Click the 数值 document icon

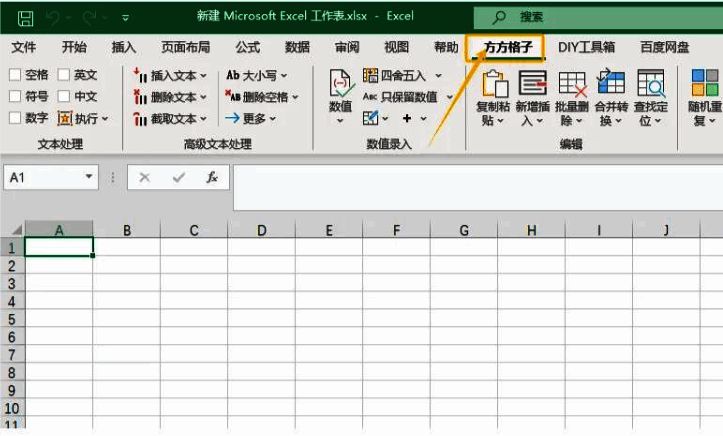pyautogui.click(x=341, y=83)
